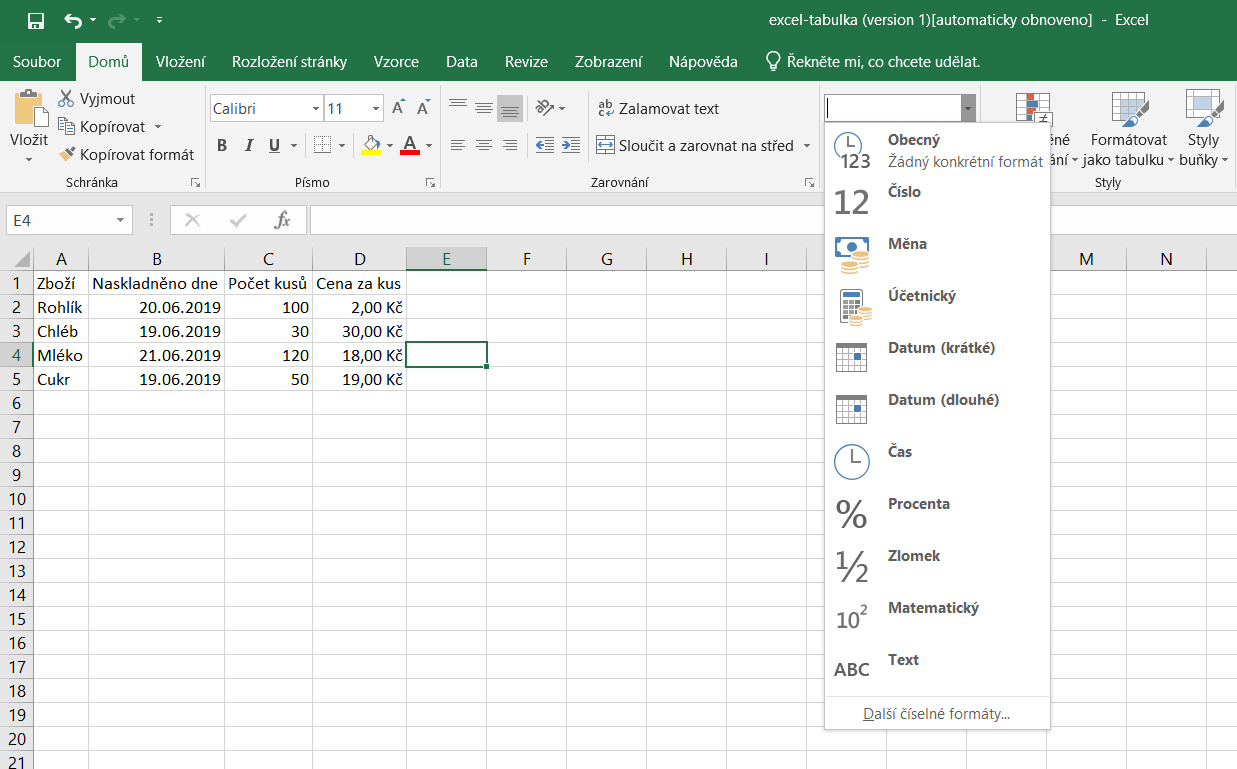Click Sloučit a zarovnat na střed
Viewport: 1237px width, 769px height.
[x=695, y=146]
